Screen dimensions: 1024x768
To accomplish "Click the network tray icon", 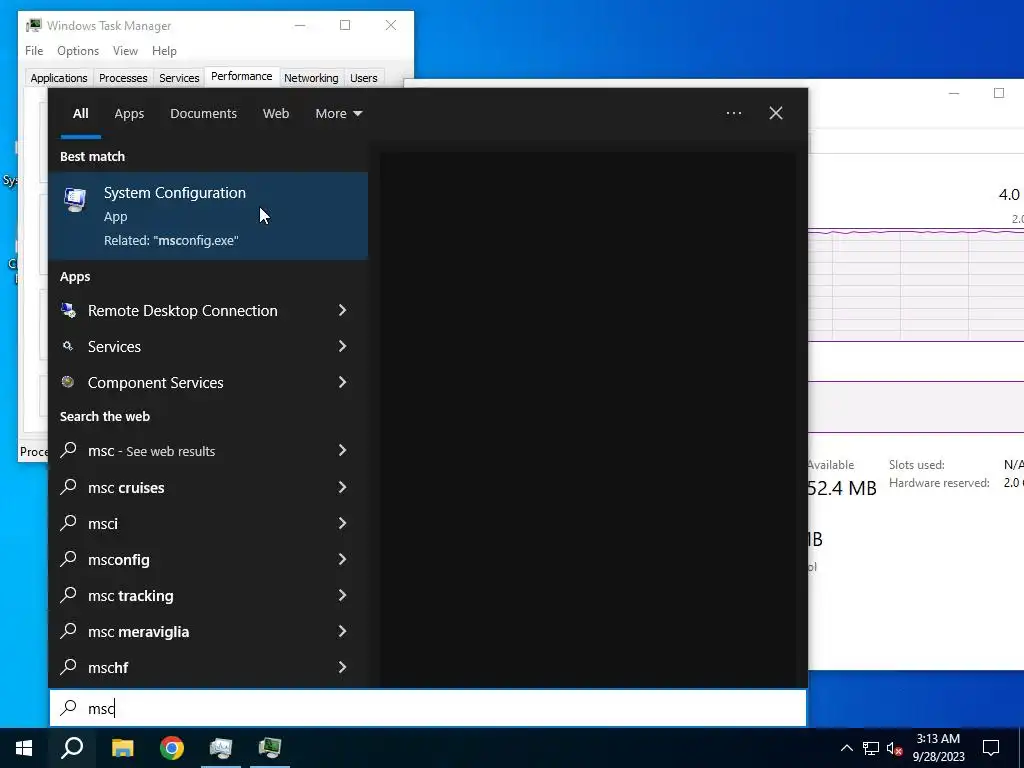I will pyautogui.click(x=871, y=748).
